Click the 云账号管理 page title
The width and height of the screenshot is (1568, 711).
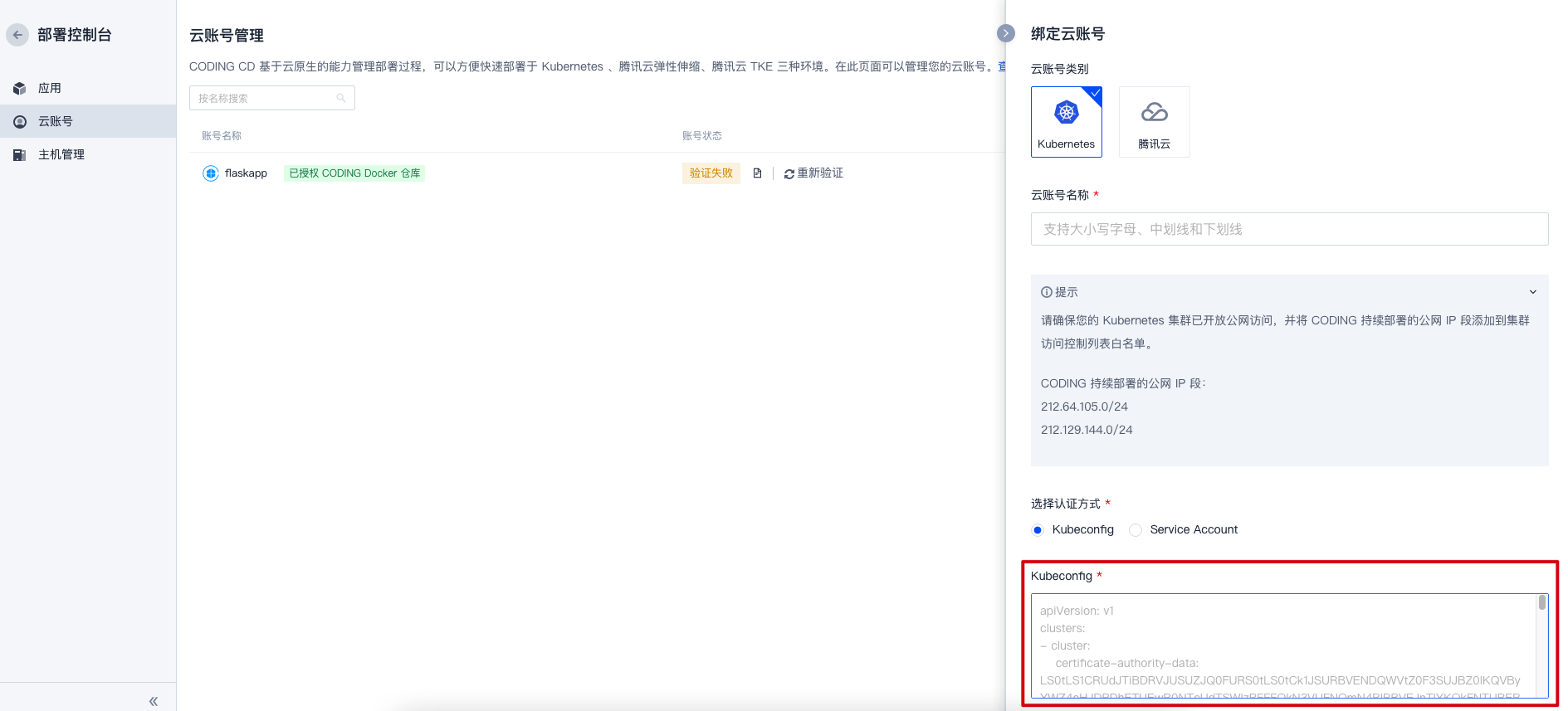coord(227,36)
